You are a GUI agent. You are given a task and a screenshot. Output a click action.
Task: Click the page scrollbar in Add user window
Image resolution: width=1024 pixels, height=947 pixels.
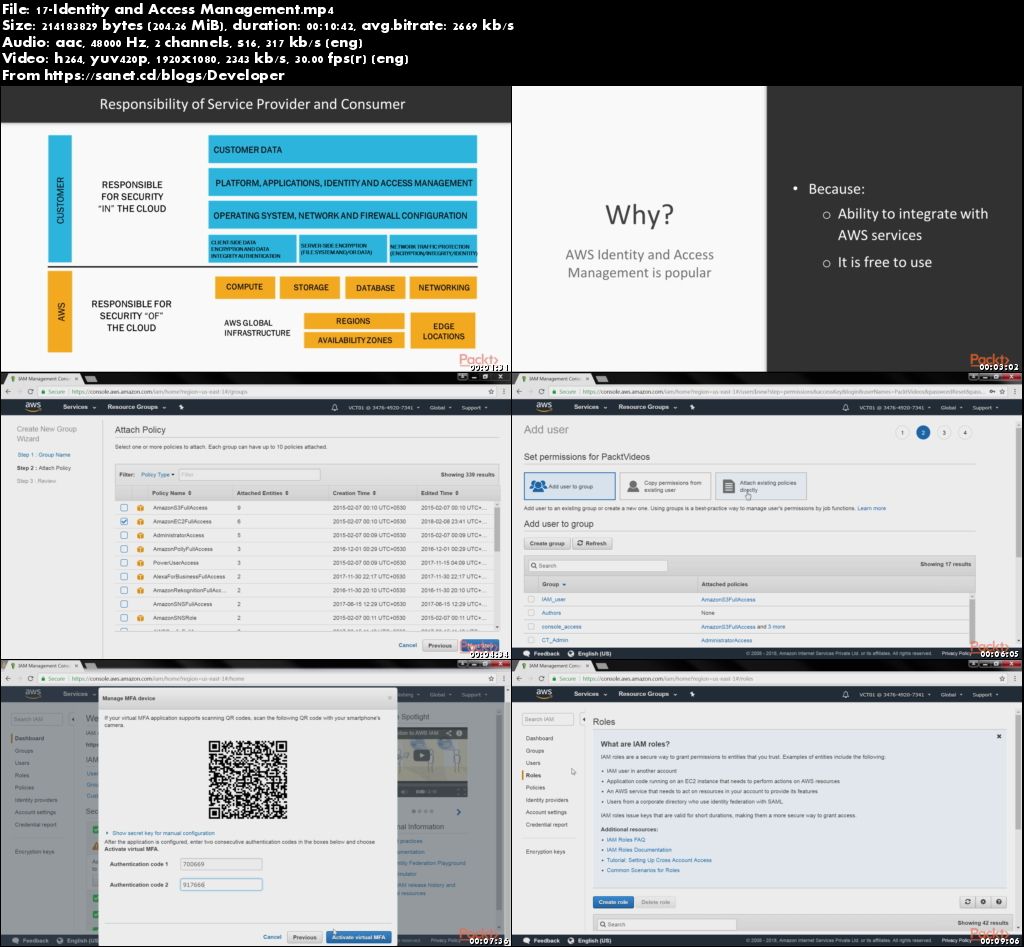[1019, 490]
